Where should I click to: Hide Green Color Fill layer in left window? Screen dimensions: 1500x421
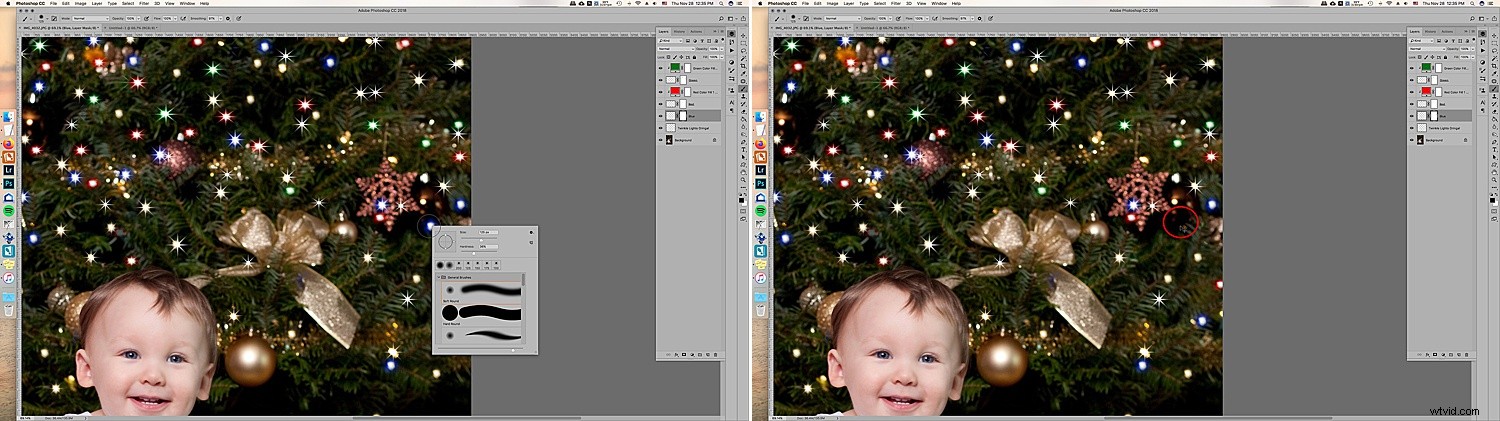[x=660, y=67]
